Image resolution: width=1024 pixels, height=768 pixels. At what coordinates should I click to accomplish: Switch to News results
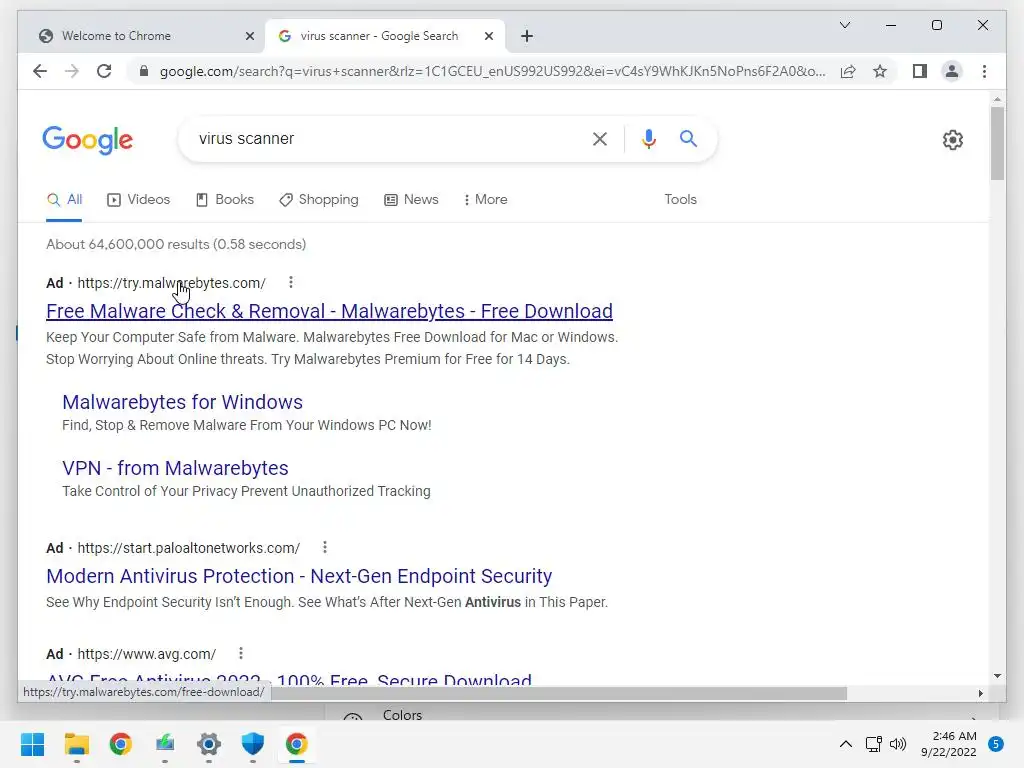coord(411,200)
